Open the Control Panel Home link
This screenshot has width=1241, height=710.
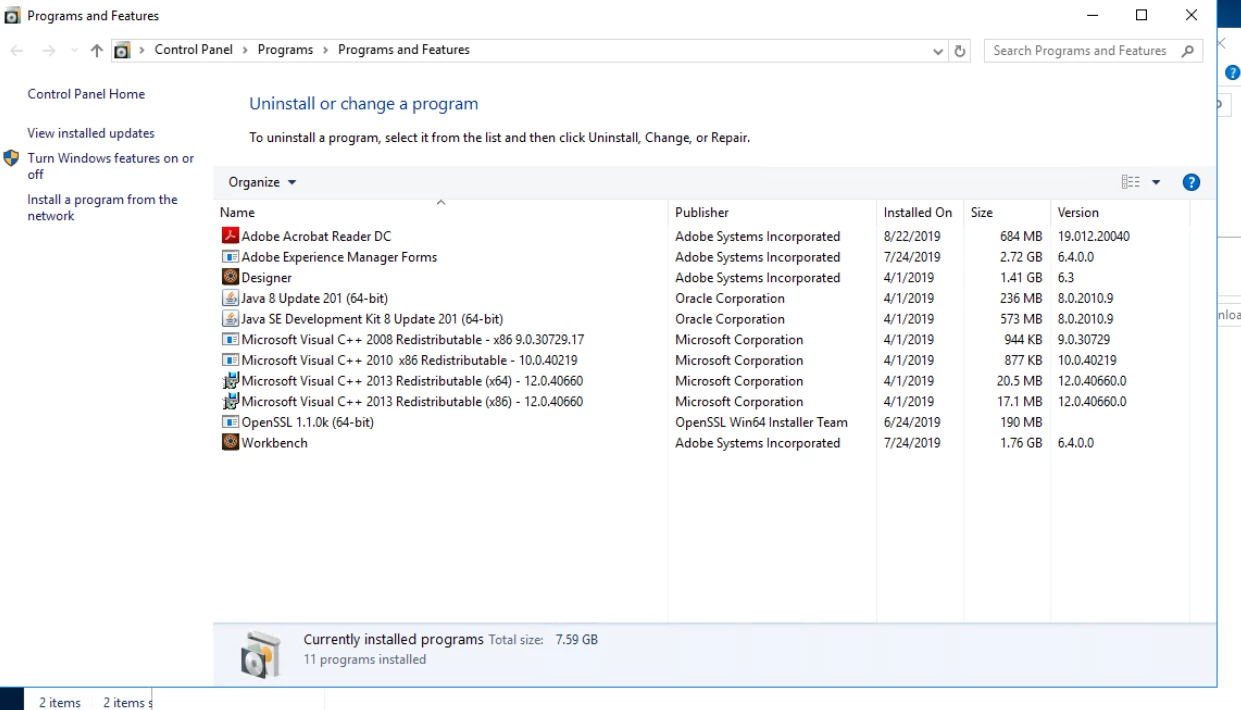tap(86, 94)
